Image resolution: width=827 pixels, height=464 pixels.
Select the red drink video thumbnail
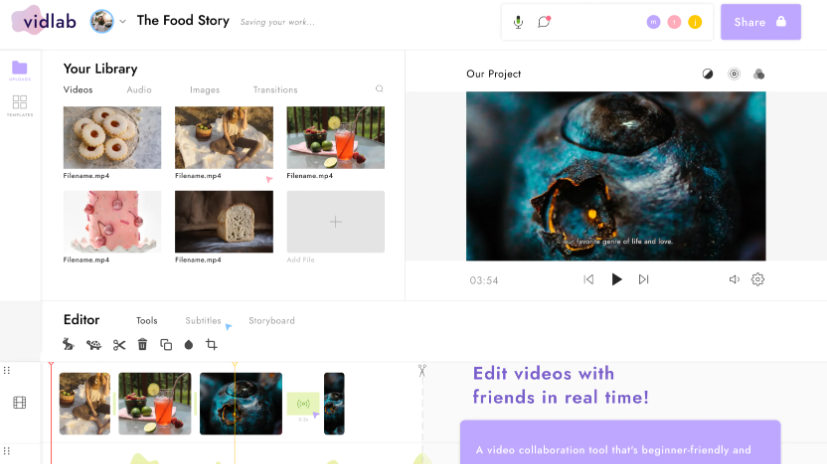(335, 138)
